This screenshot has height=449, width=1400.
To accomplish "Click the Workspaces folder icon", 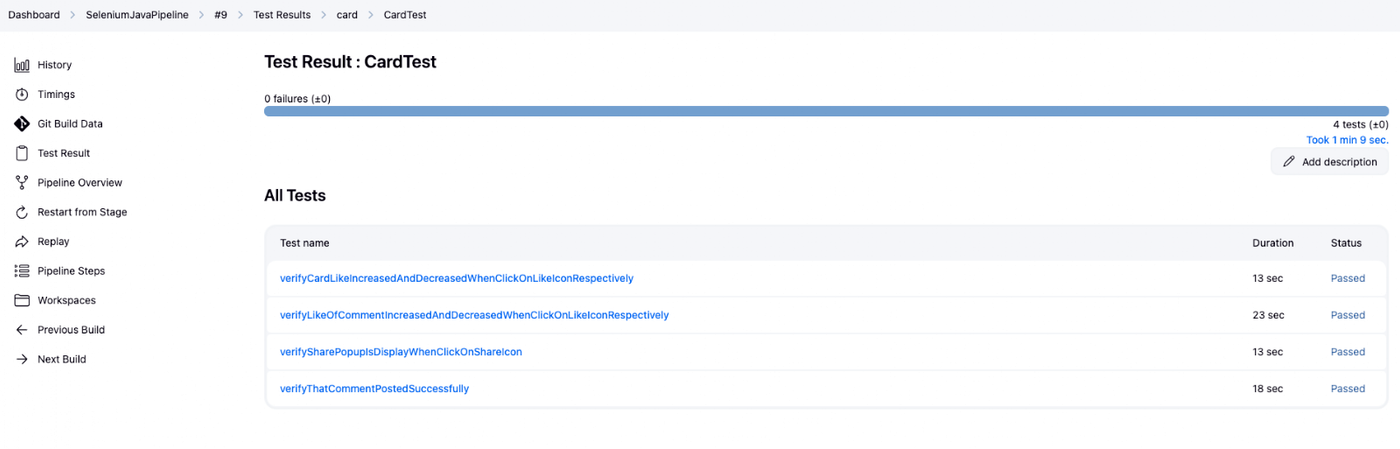I will click(x=22, y=300).
